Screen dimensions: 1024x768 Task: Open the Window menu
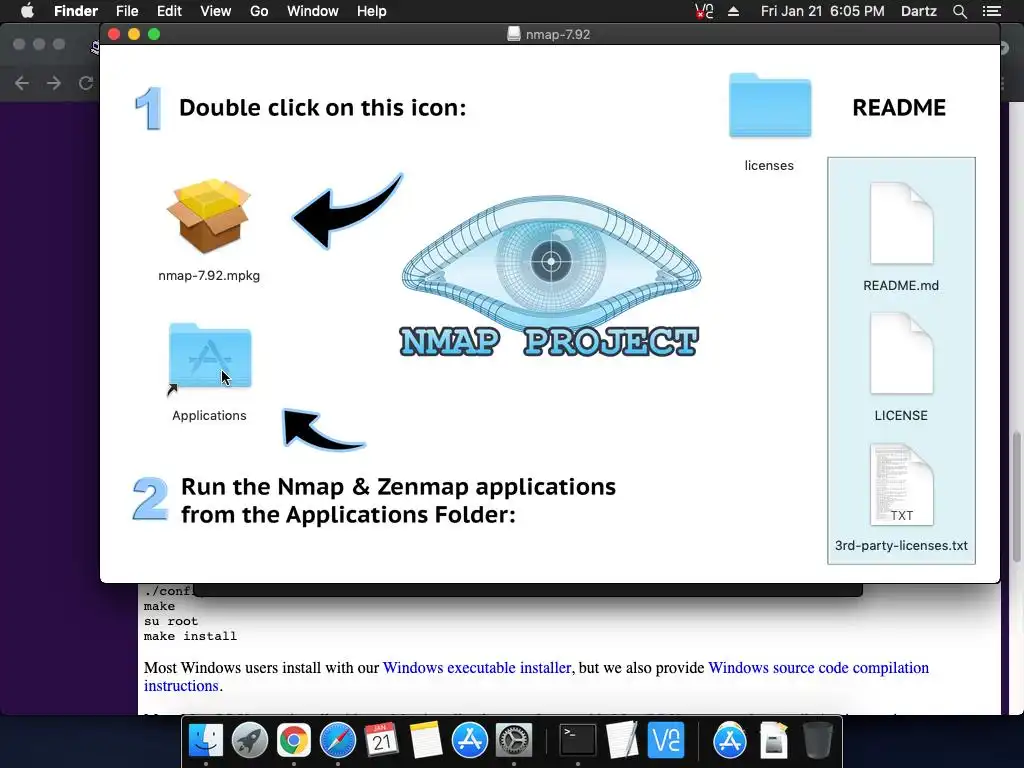(x=313, y=11)
